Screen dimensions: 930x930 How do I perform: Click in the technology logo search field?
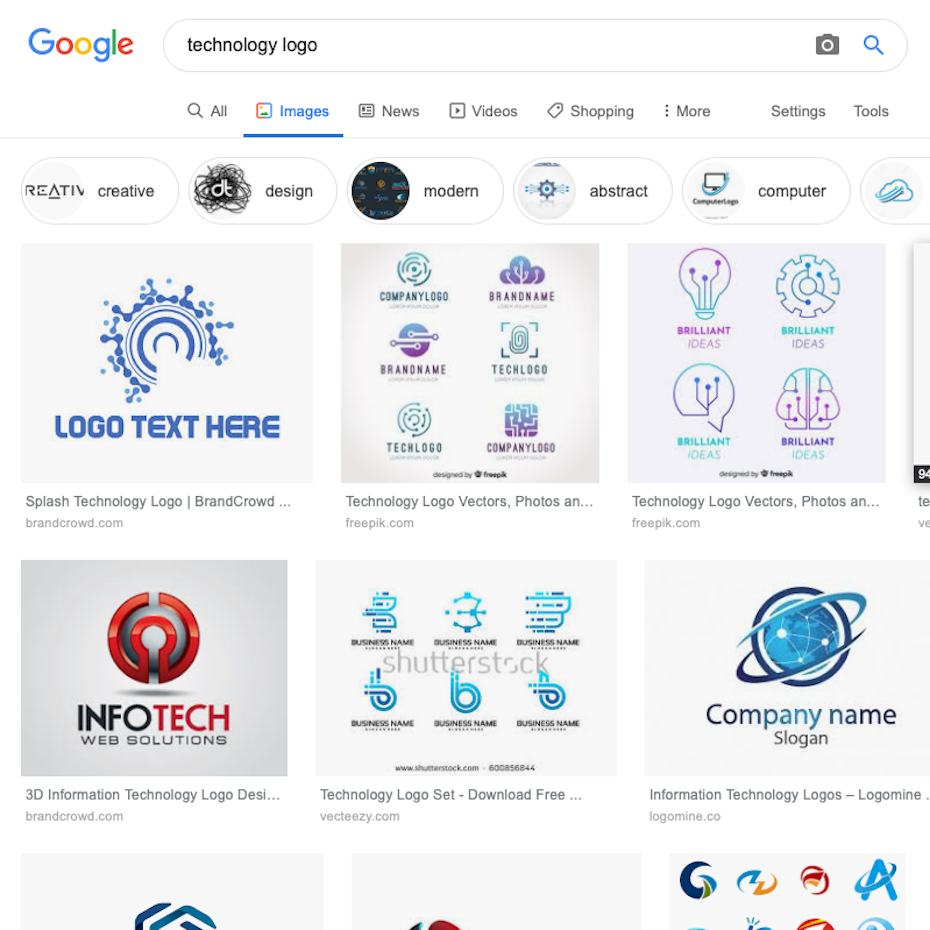[492, 45]
